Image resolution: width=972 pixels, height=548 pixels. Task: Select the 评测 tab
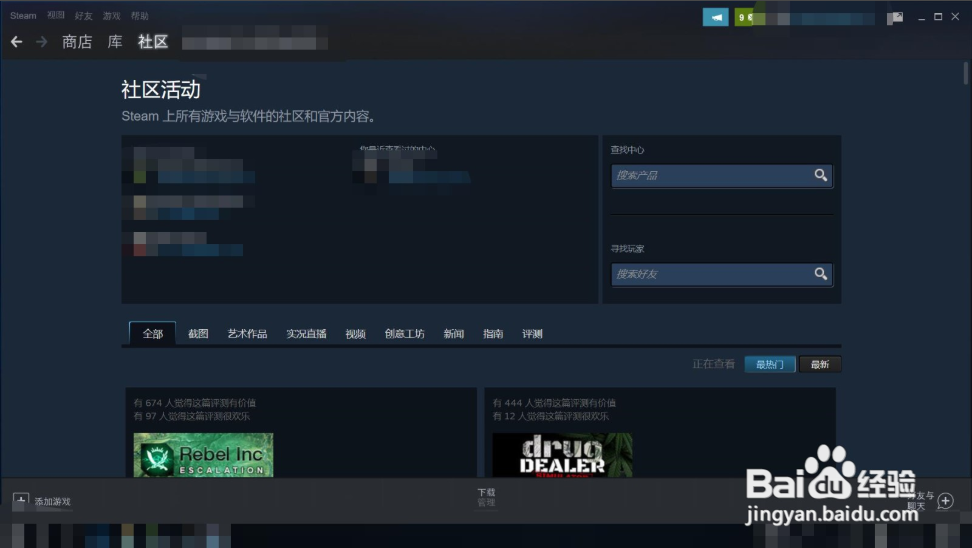click(532, 334)
